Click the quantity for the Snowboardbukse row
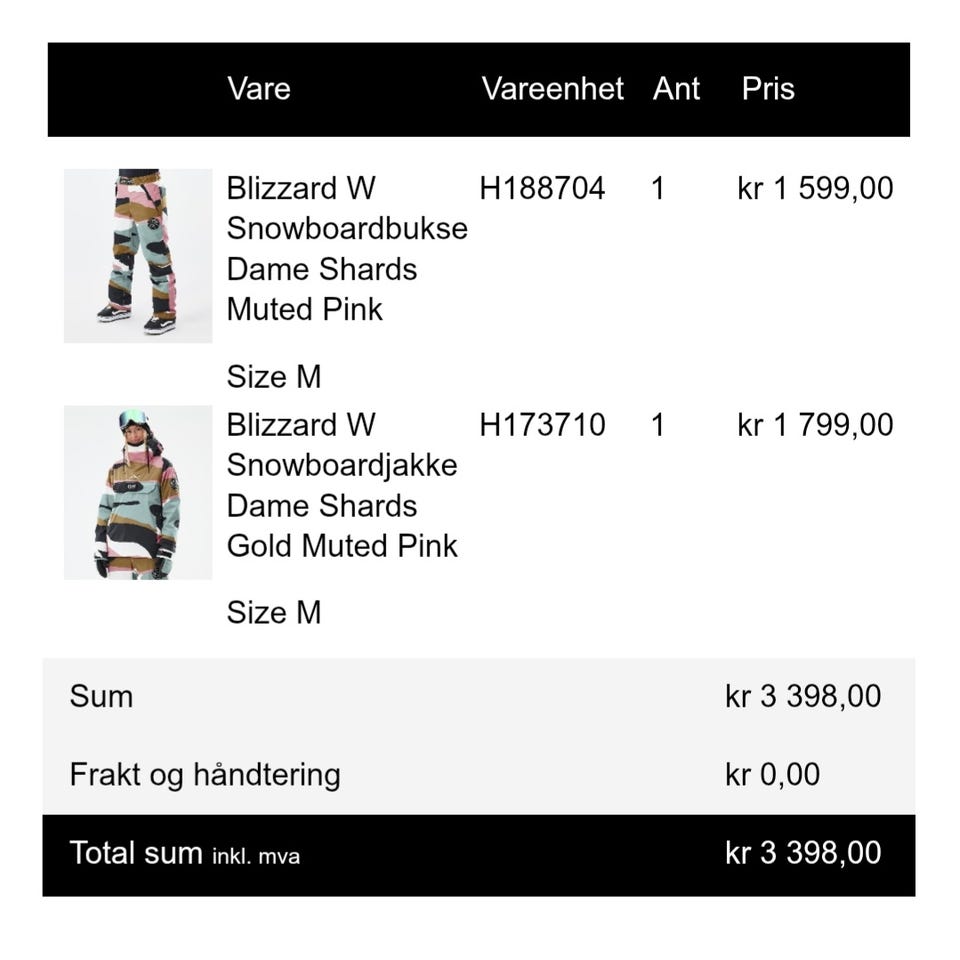 pos(657,188)
